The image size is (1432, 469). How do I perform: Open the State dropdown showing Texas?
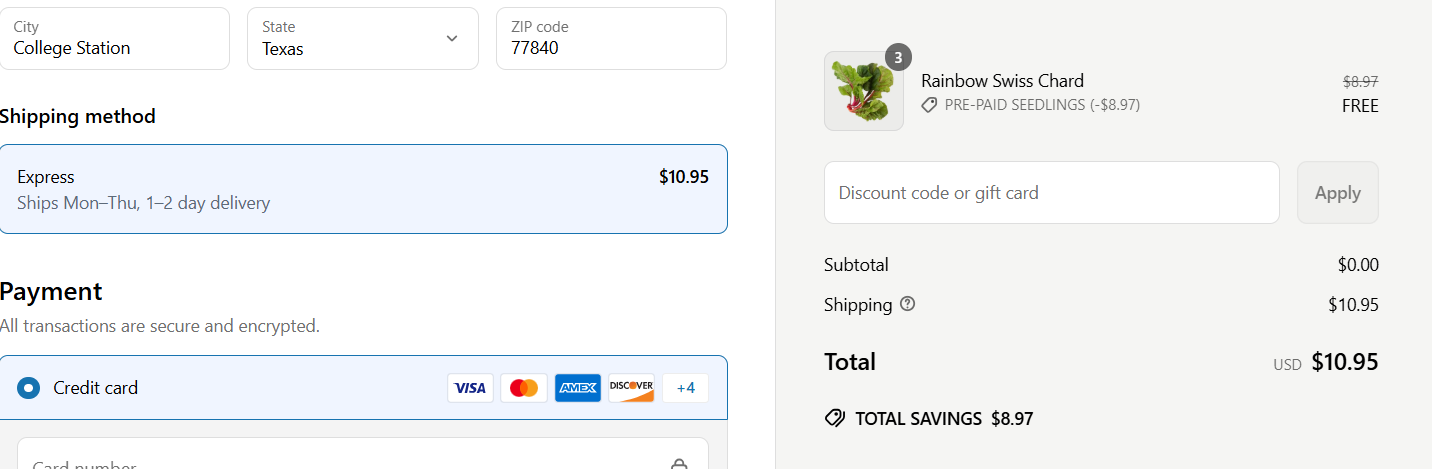tap(363, 39)
